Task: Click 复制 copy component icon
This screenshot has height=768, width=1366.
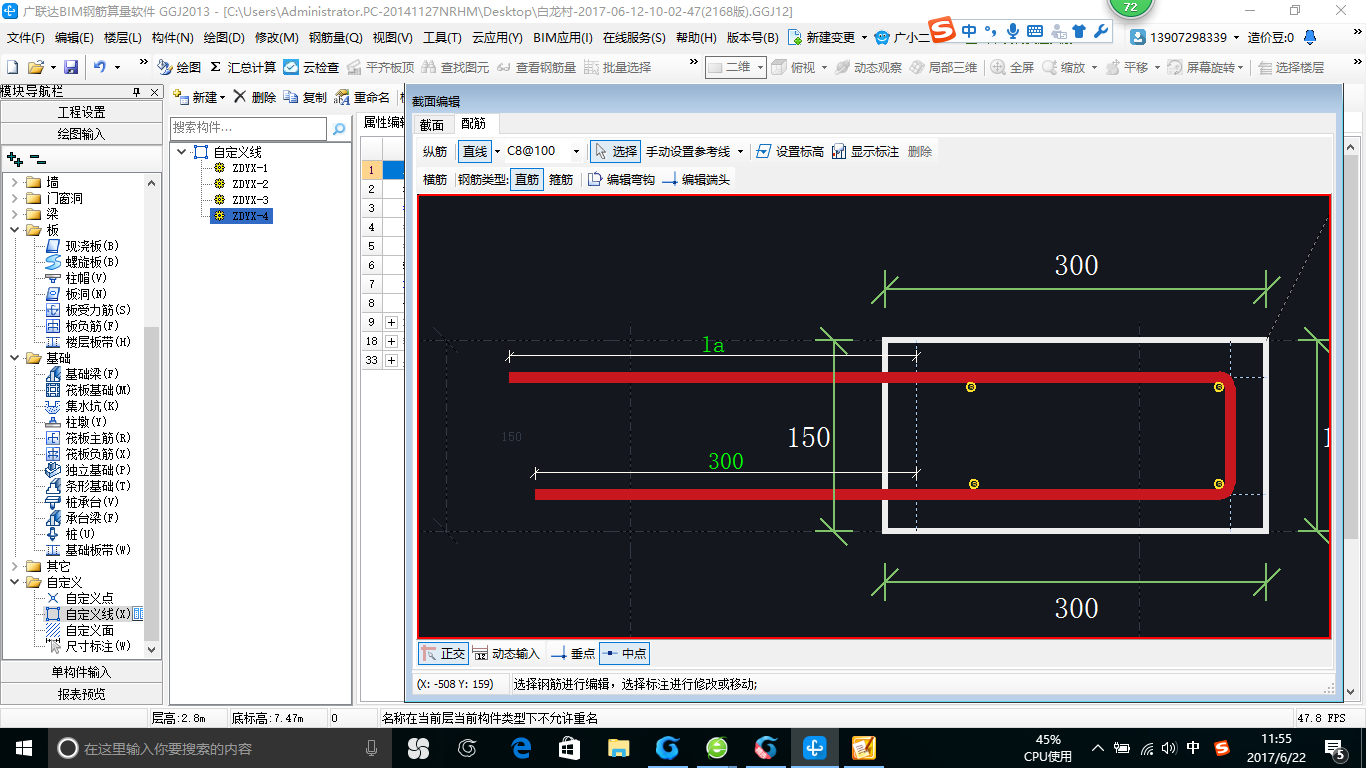Action: pos(306,97)
